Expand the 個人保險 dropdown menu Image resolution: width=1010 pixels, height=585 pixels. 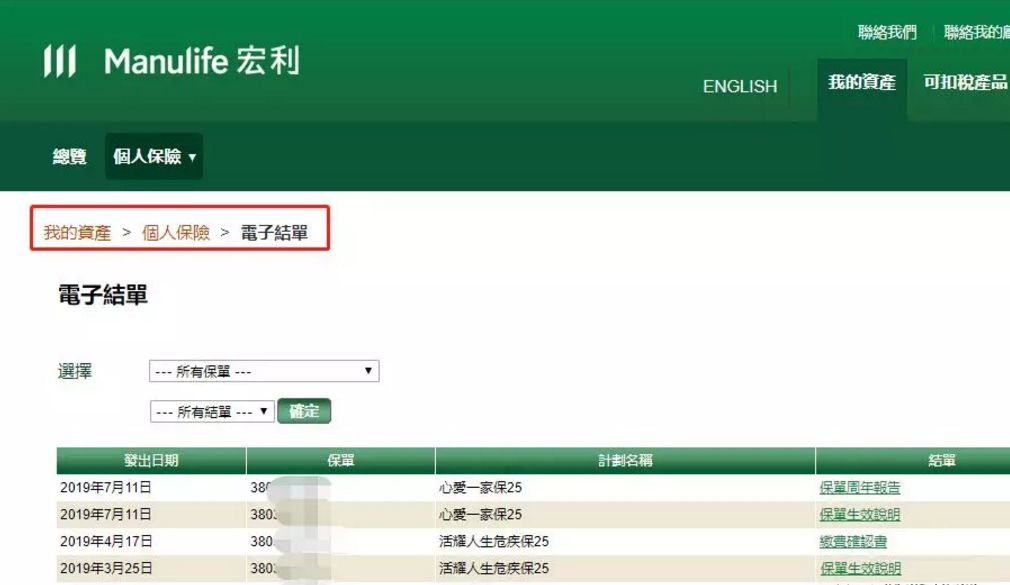pyautogui.click(x=154, y=157)
